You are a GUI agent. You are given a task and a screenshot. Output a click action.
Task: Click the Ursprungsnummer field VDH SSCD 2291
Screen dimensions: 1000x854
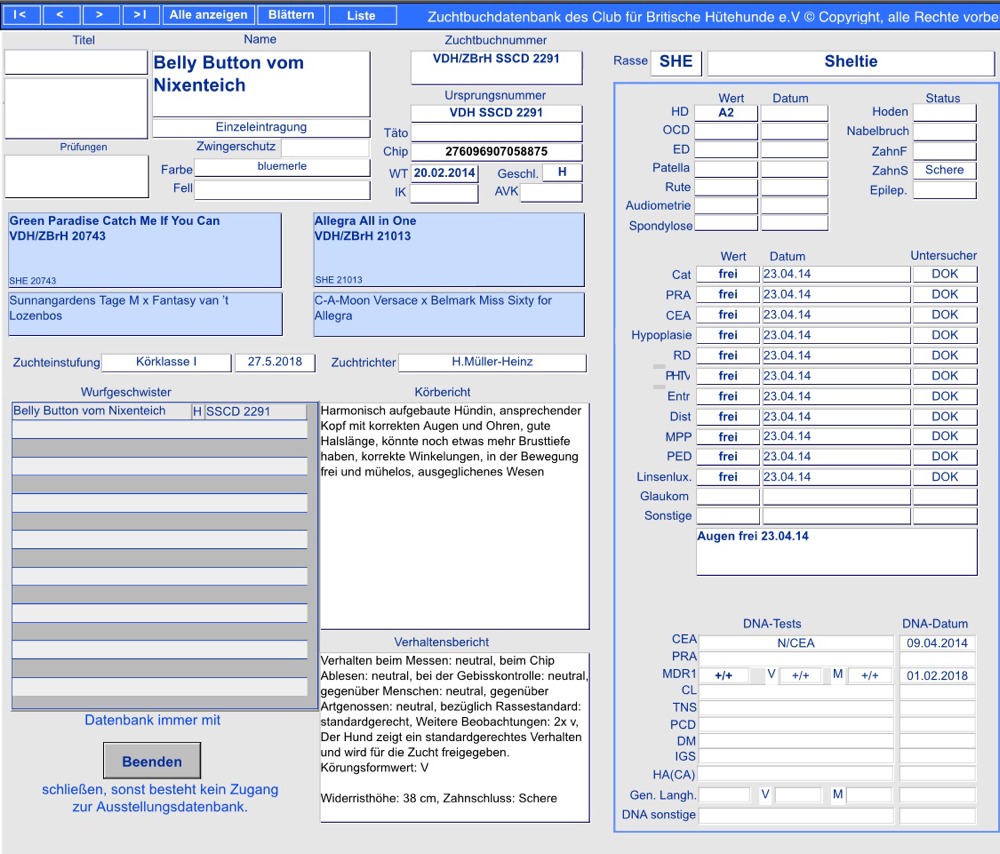tap(496, 113)
